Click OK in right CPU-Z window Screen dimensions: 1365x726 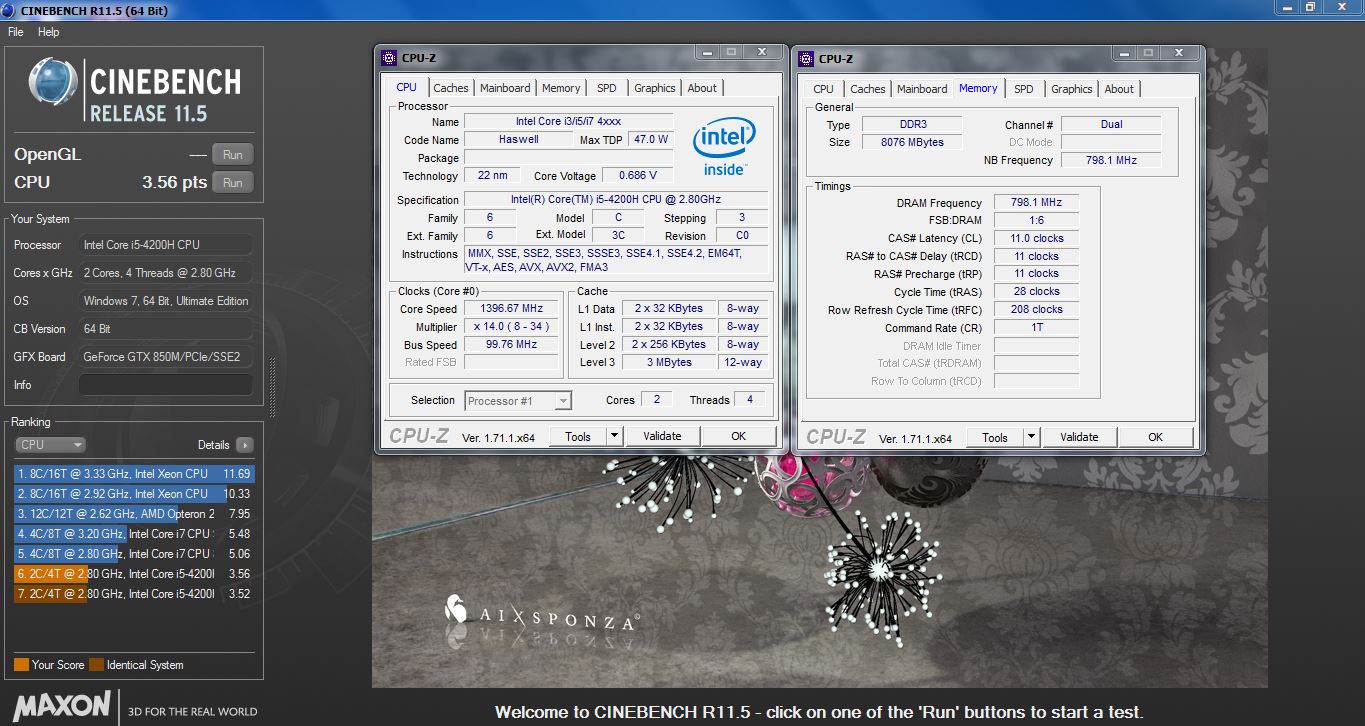pyautogui.click(x=1156, y=437)
